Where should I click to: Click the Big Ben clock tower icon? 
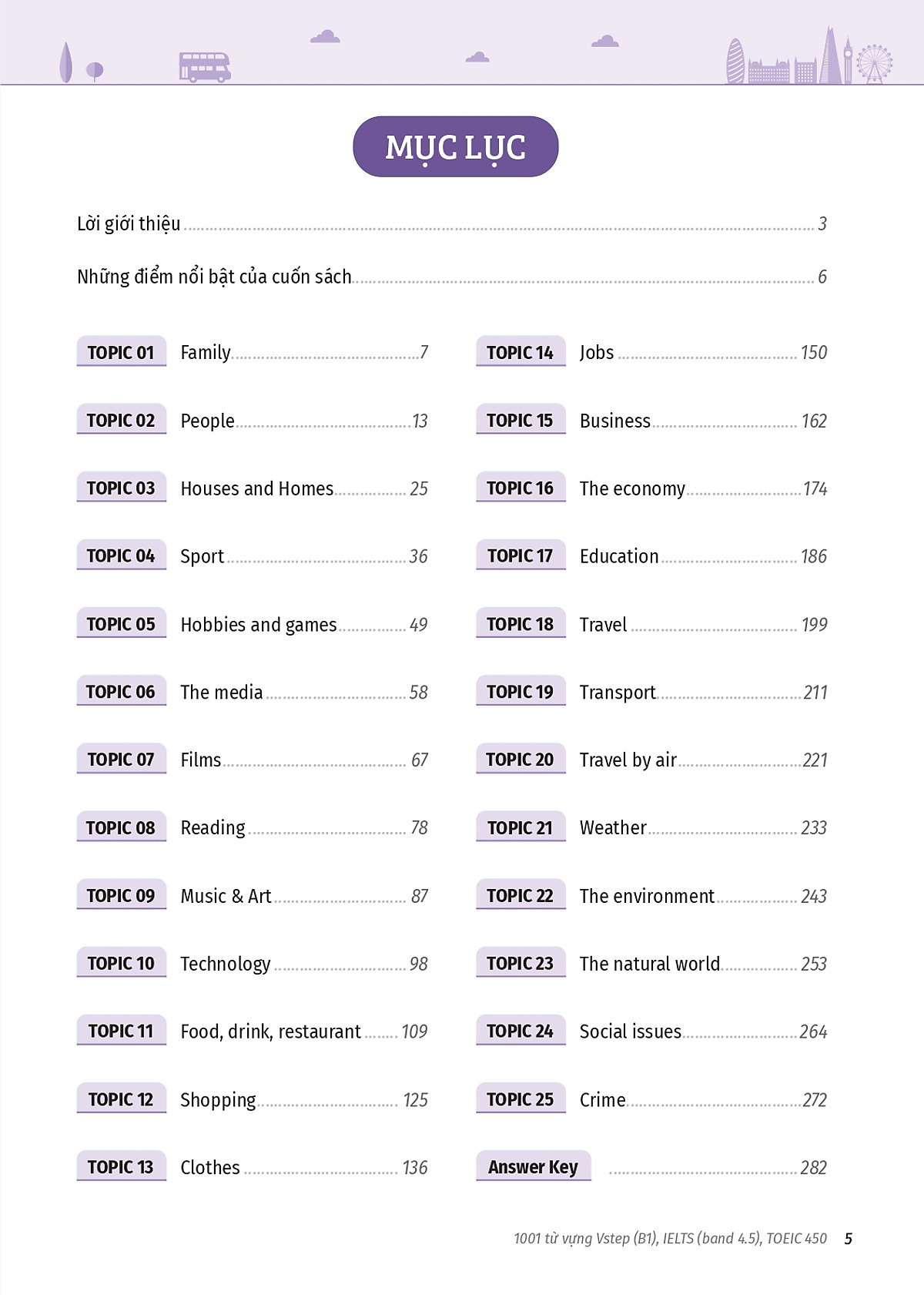[x=848, y=60]
